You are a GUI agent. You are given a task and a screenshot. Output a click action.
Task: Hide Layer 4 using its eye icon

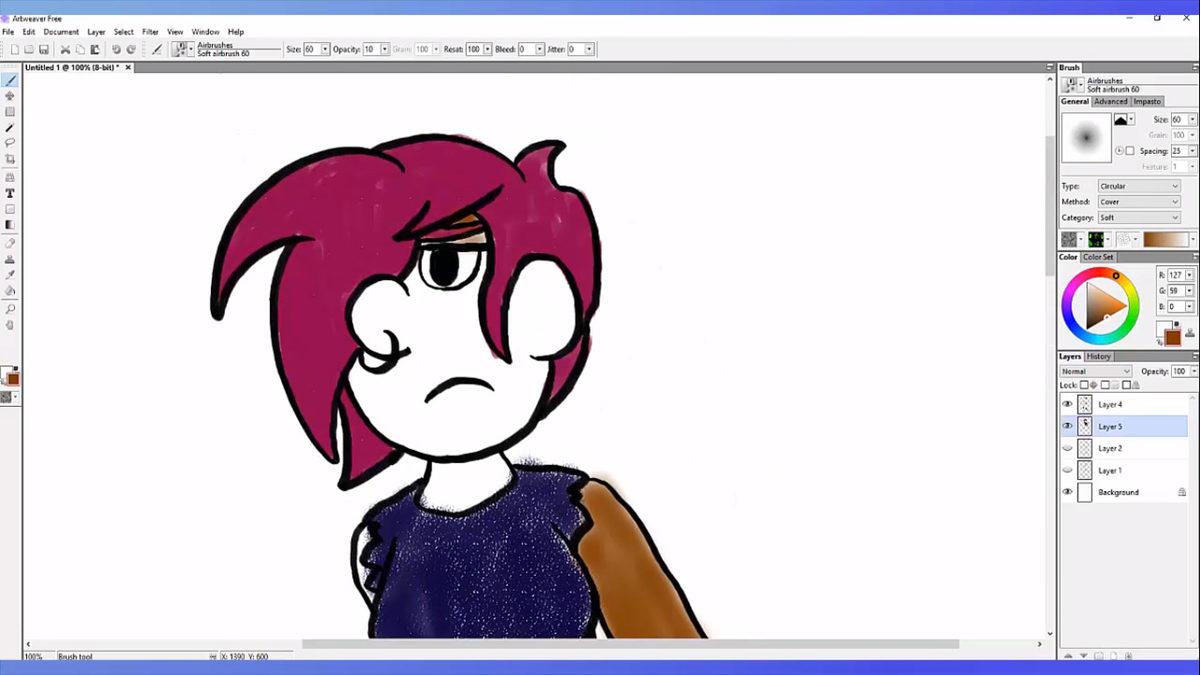click(x=1067, y=404)
